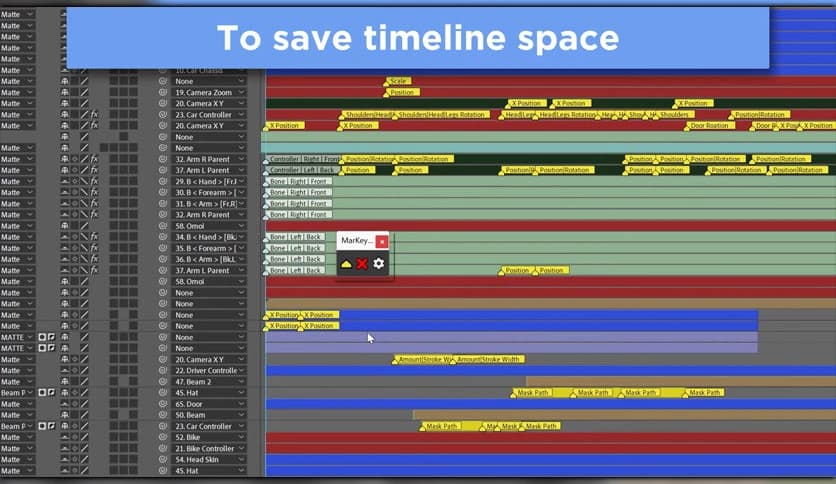
Task: Click the pick whip beside 52. Bike
Action: point(163,437)
